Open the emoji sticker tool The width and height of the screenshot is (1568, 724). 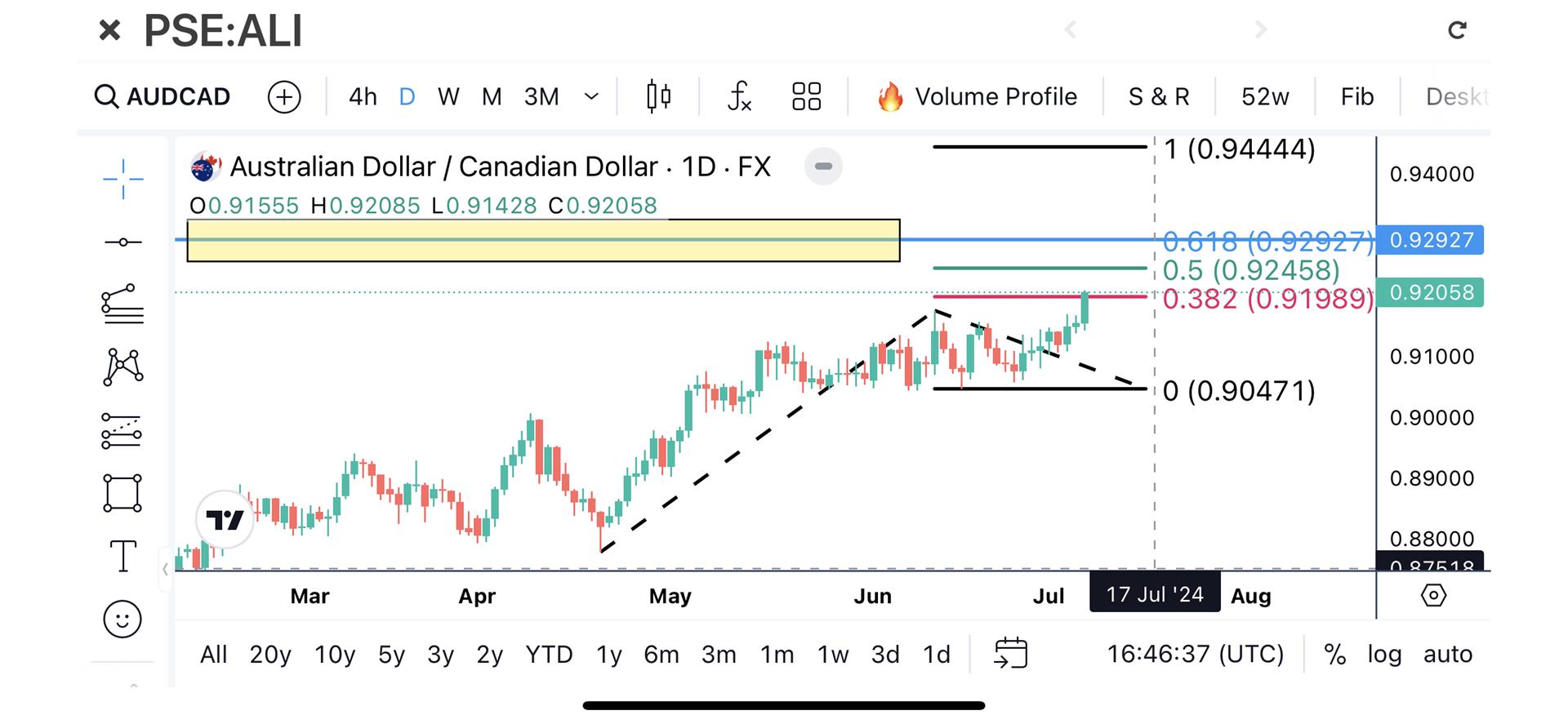(x=122, y=619)
